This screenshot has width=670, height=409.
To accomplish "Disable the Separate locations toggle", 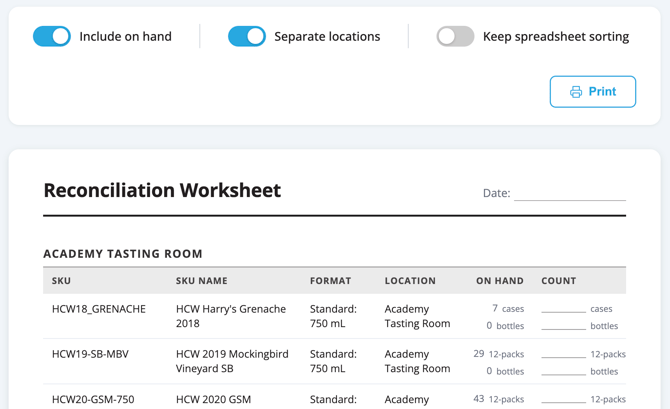I will (247, 36).
